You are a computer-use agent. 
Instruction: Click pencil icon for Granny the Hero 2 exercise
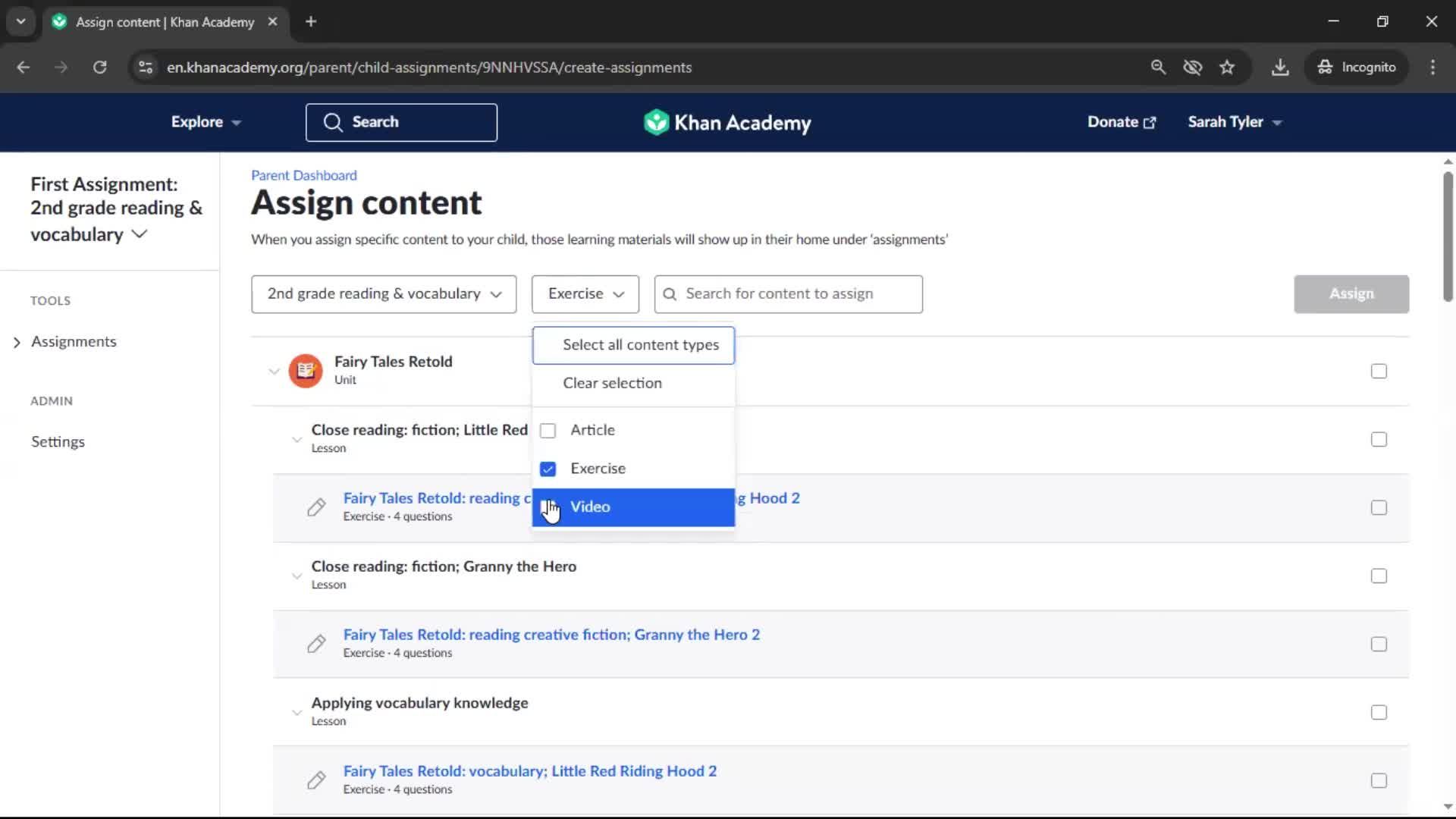pyautogui.click(x=316, y=644)
